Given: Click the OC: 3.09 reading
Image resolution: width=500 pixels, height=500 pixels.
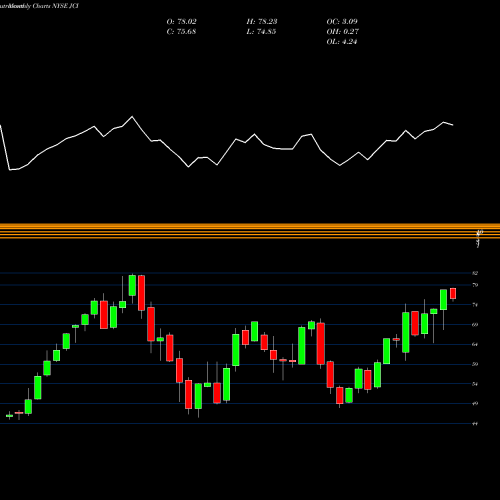Looking at the screenshot, I should 342,22.
